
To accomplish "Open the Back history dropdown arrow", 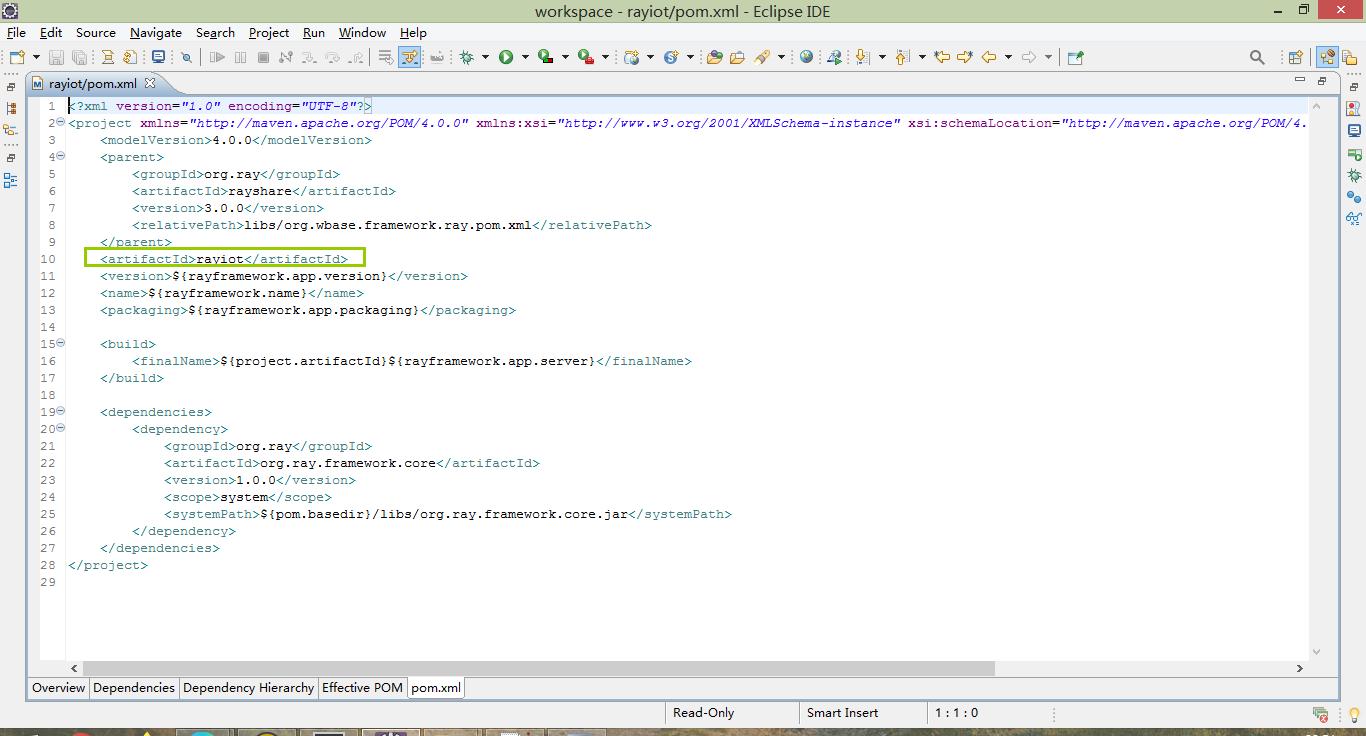I will pos(1008,57).
